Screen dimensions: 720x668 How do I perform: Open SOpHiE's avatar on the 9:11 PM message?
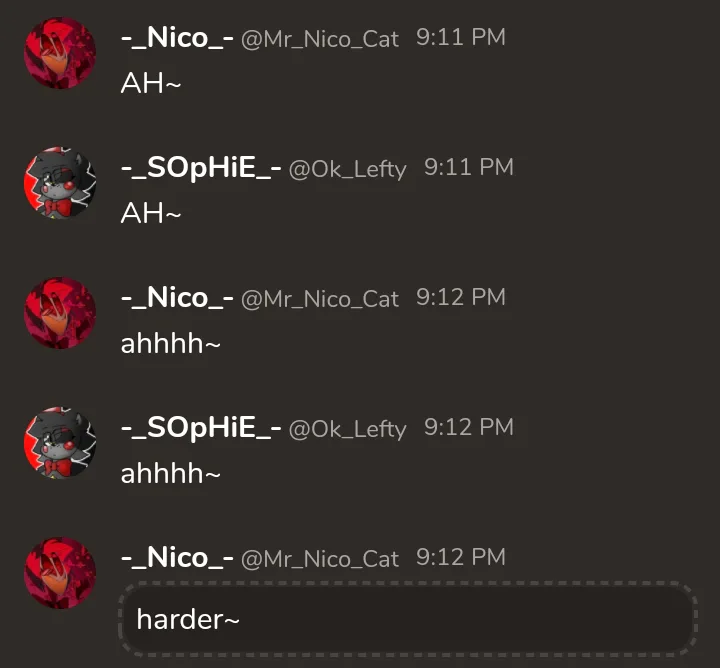coord(60,183)
